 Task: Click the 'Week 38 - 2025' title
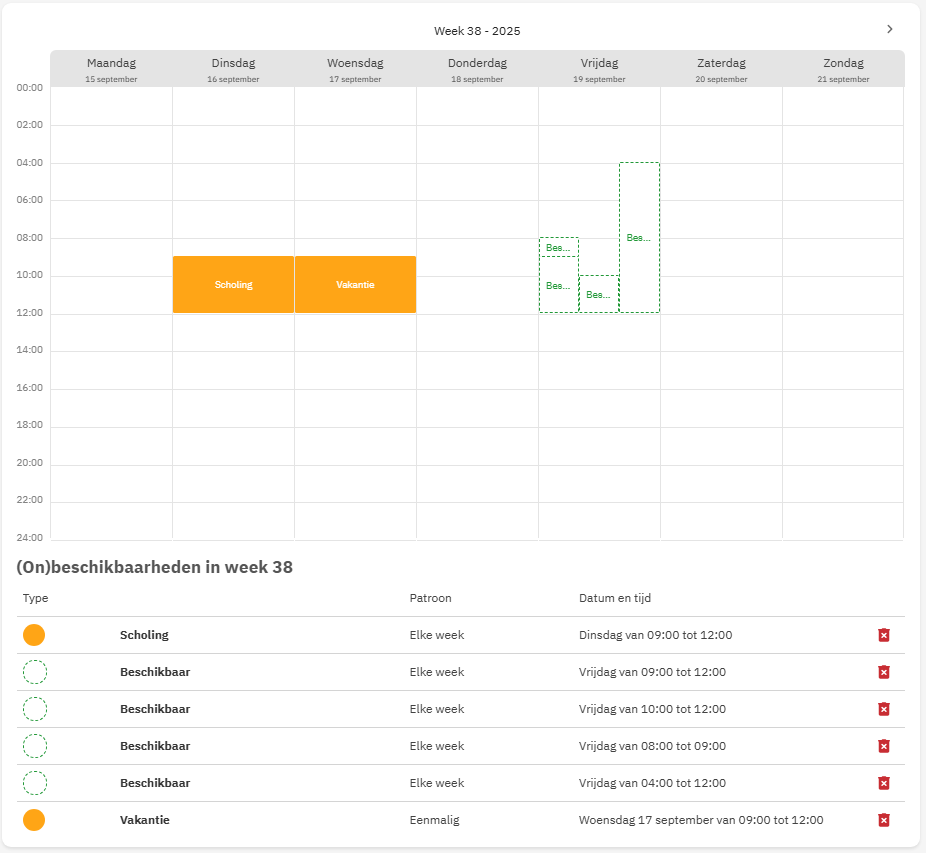[x=477, y=31]
